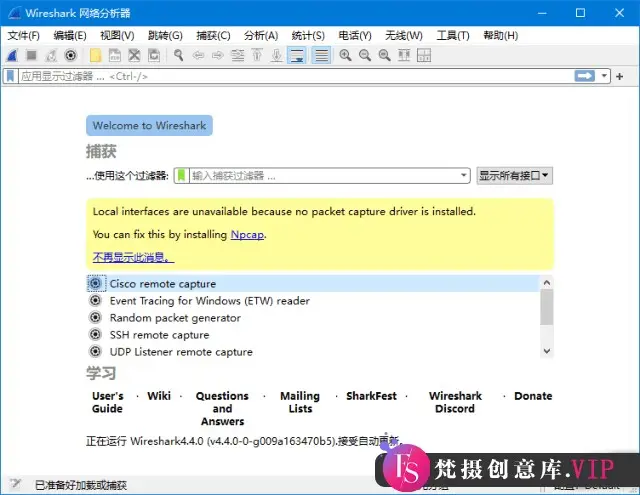The image size is (640, 495).
Task: Open the User's Guide link
Action: 108,402
